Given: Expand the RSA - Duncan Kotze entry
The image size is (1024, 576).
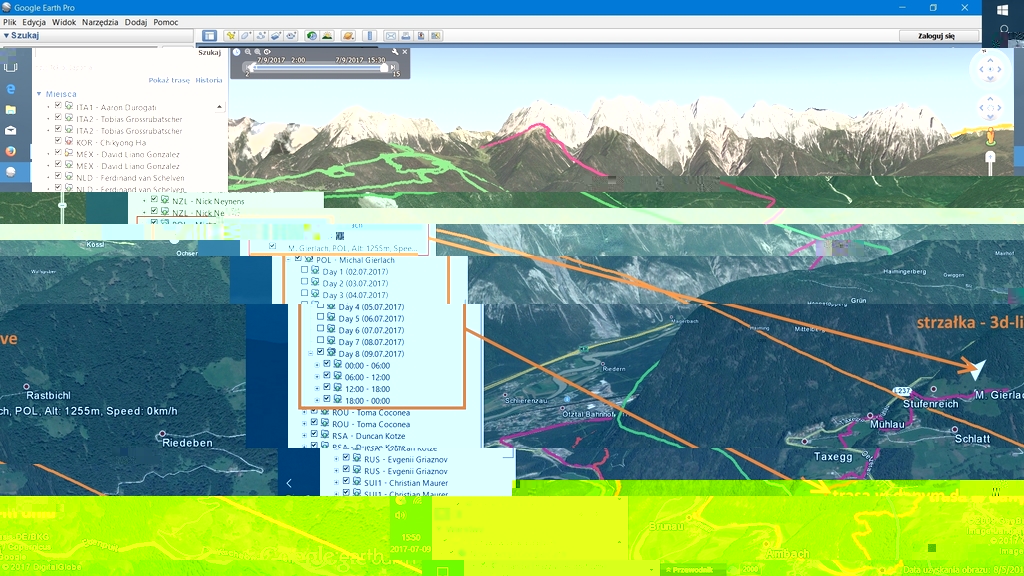Looking at the screenshot, I should [x=304, y=436].
